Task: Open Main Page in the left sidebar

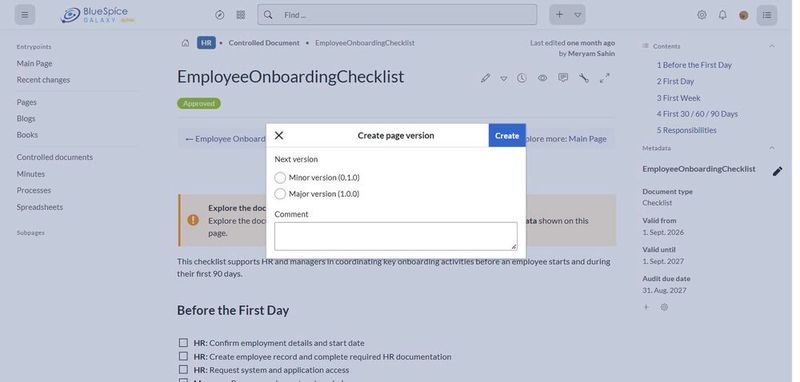Action: 34,63
